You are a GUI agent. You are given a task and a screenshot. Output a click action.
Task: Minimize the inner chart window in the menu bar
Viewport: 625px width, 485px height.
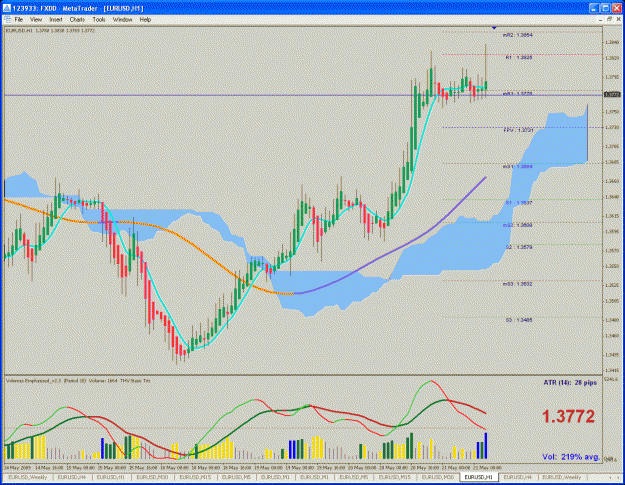pyautogui.click(x=601, y=19)
